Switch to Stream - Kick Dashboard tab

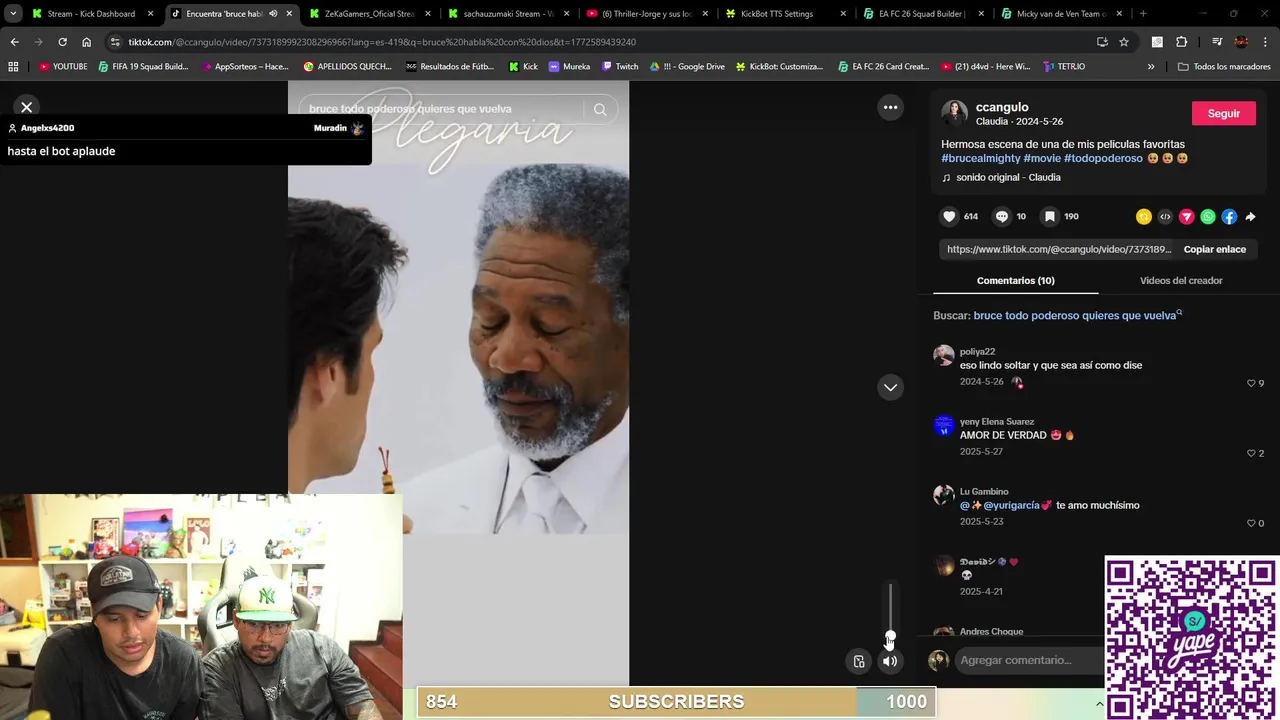(90, 14)
